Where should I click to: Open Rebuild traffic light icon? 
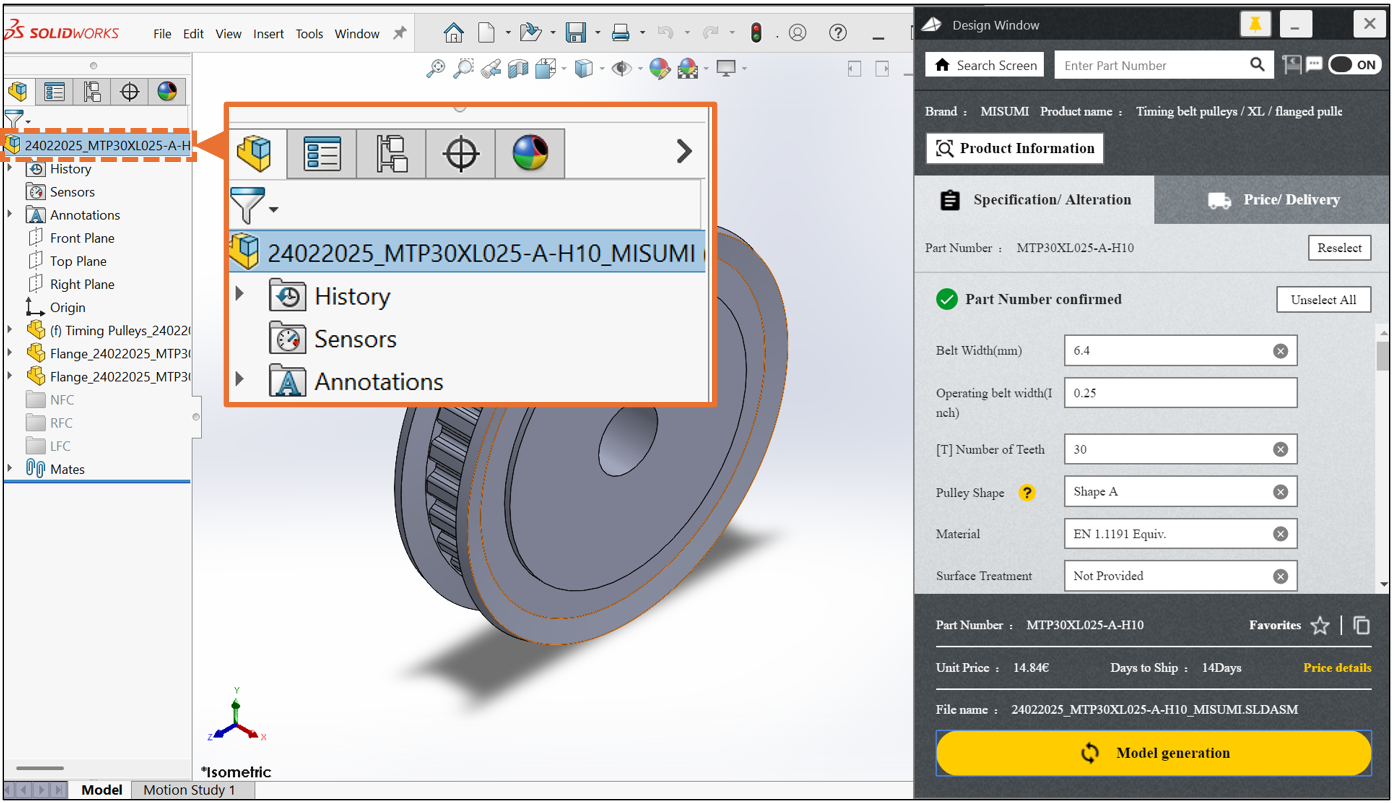tap(757, 33)
